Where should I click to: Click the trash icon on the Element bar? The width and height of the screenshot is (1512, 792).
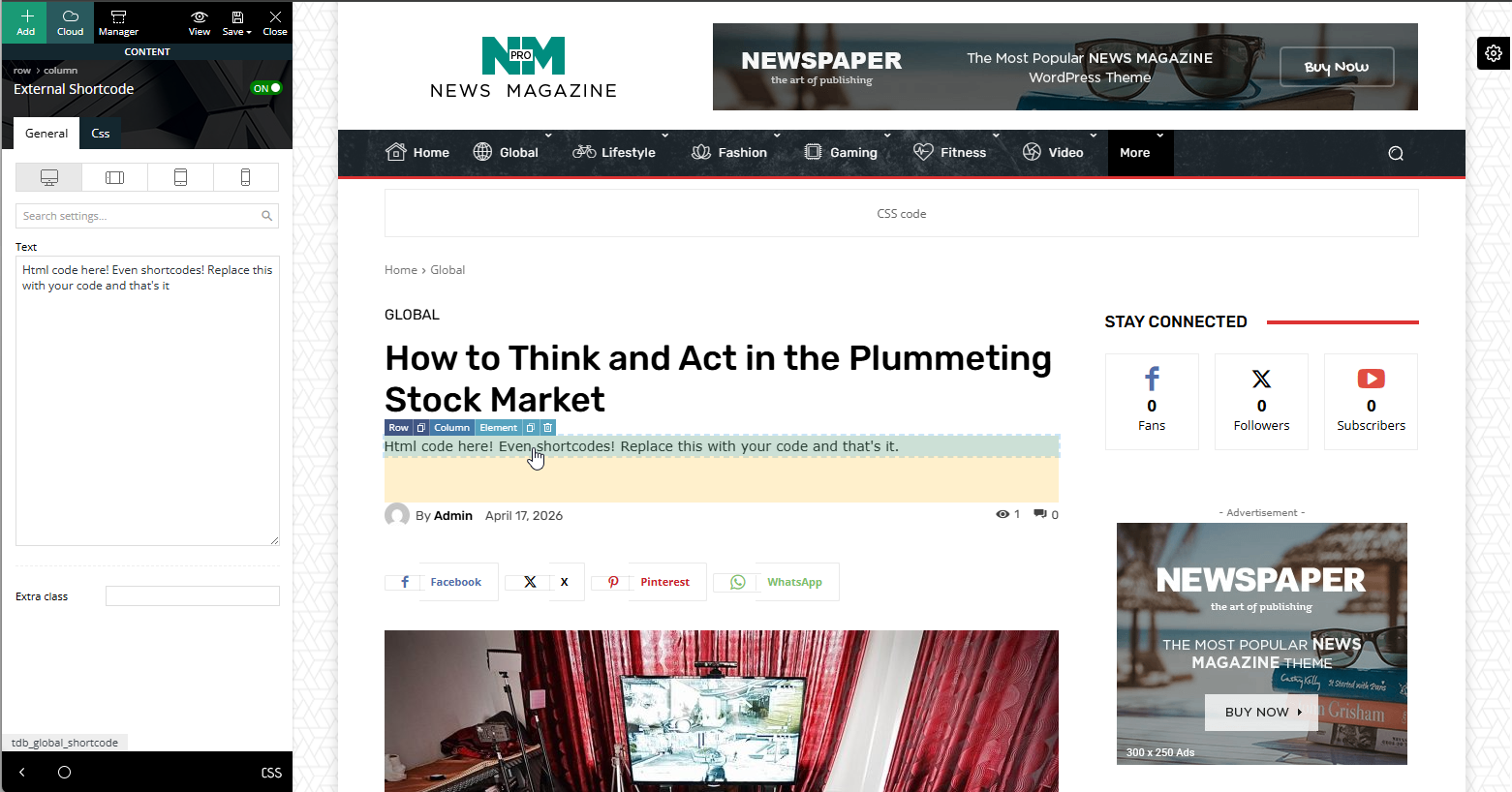[548, 428]
